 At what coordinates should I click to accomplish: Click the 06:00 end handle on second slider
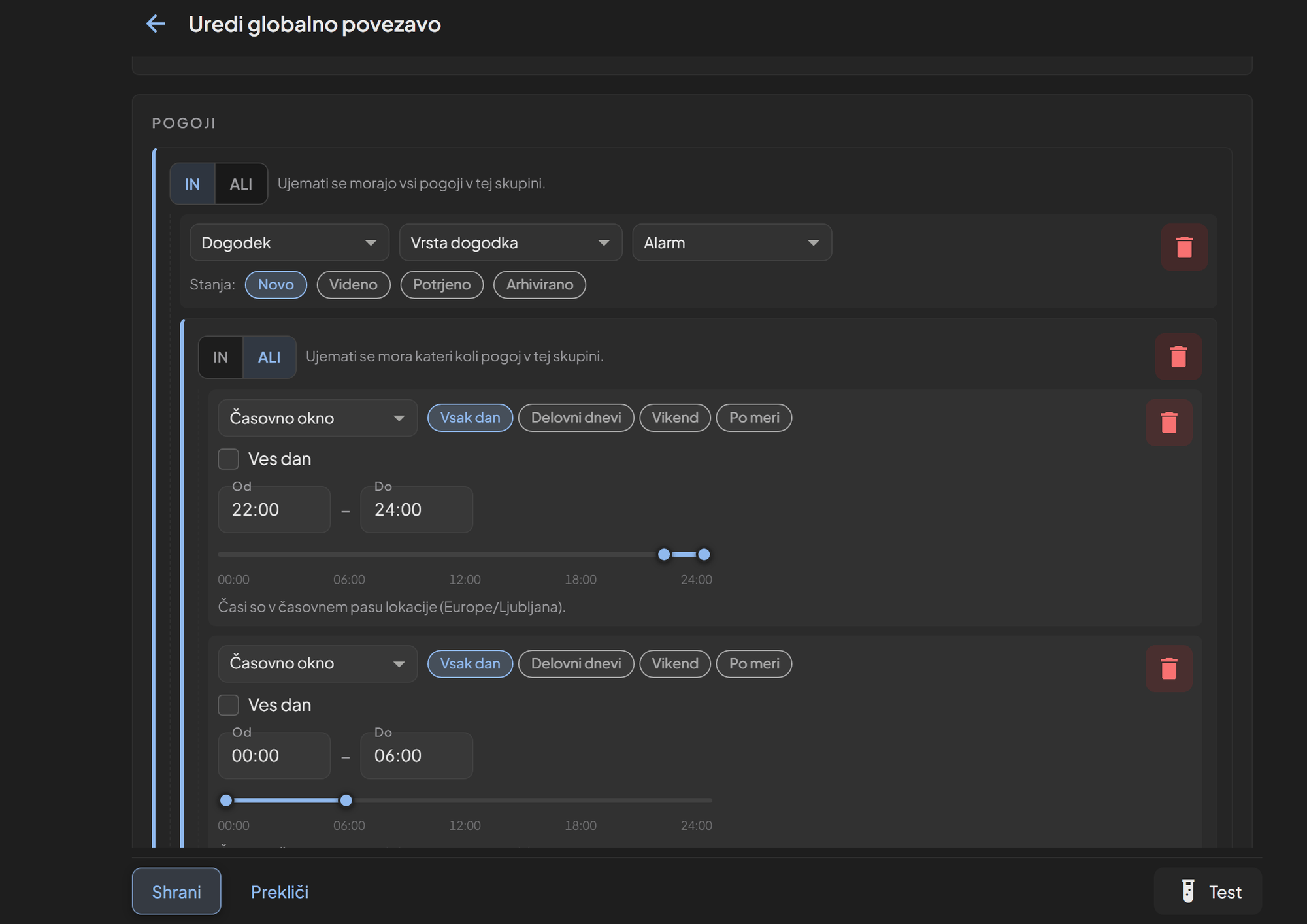346,800
